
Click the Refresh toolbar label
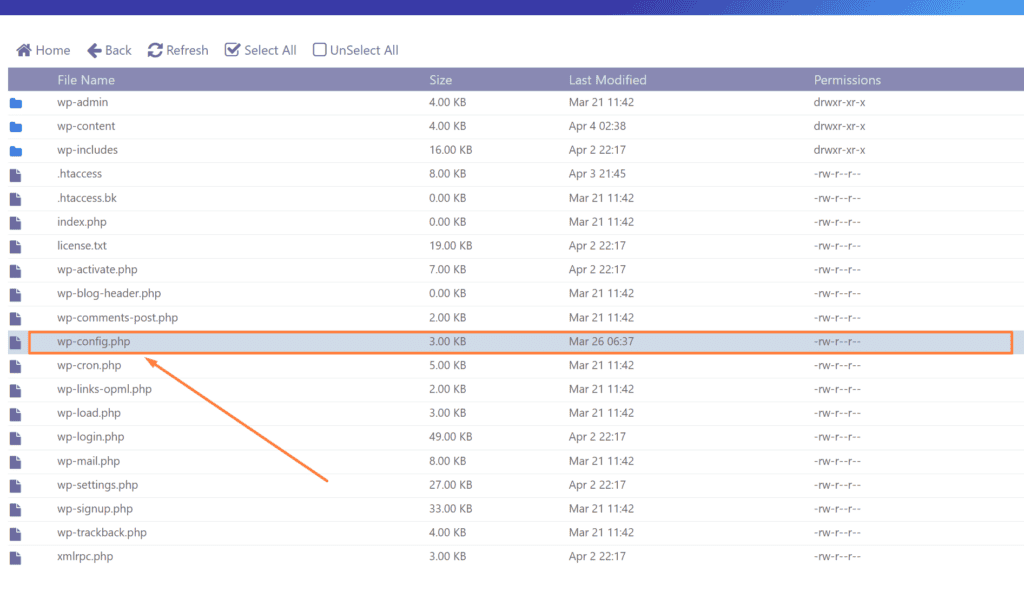[x=187, y=50]
